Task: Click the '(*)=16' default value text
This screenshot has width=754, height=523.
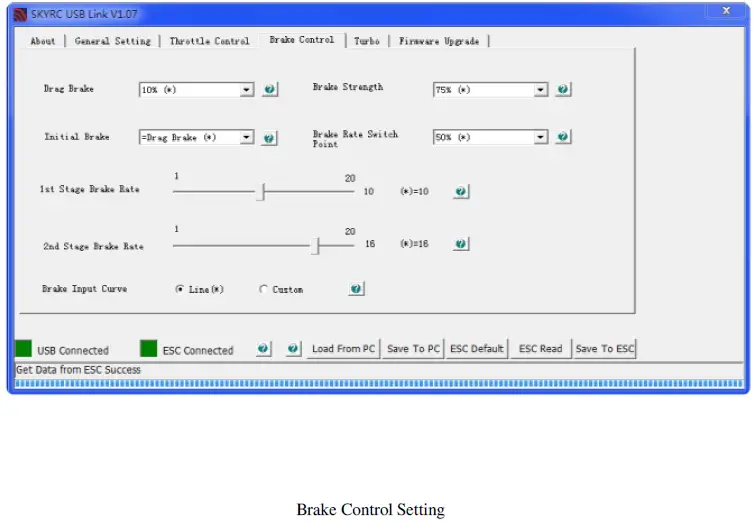Action: 415,244
